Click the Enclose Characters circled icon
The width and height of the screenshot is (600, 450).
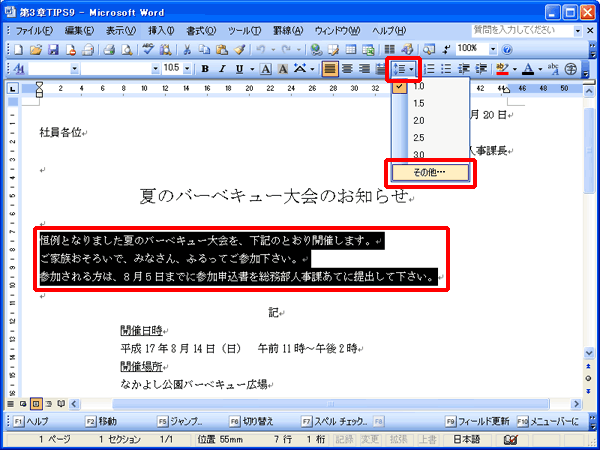[571, 69]
